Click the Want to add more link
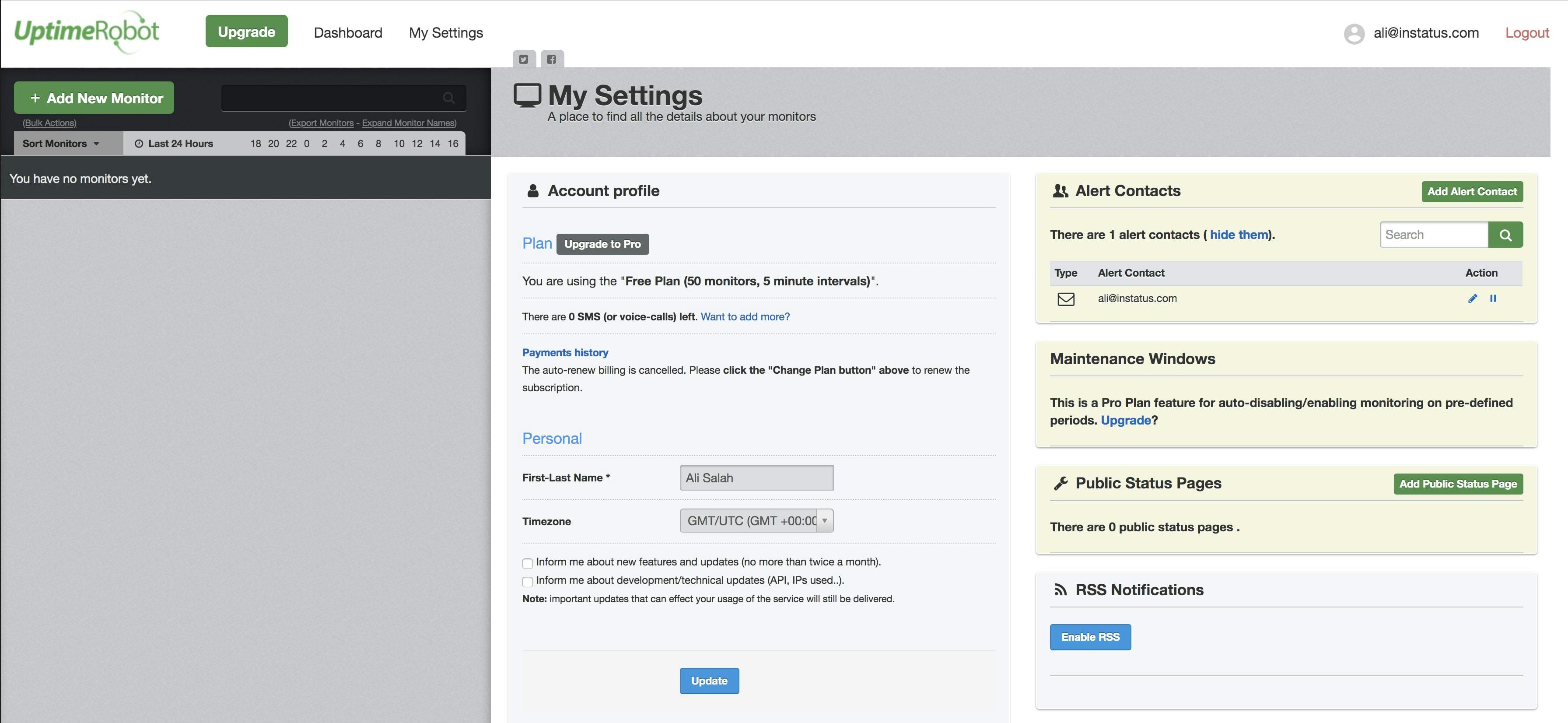1568x723 pixels. 745,316
